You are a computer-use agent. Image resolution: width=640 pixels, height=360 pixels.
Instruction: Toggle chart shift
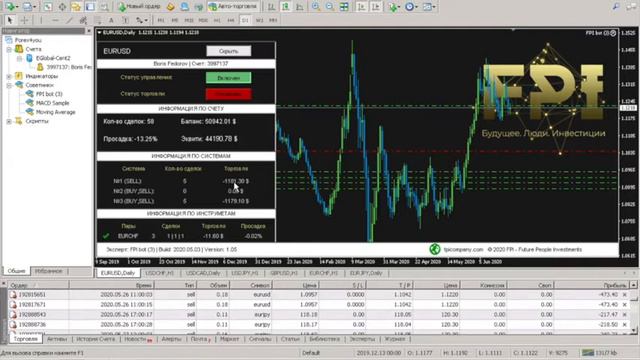pyautogui.click(x=376, y=7)
